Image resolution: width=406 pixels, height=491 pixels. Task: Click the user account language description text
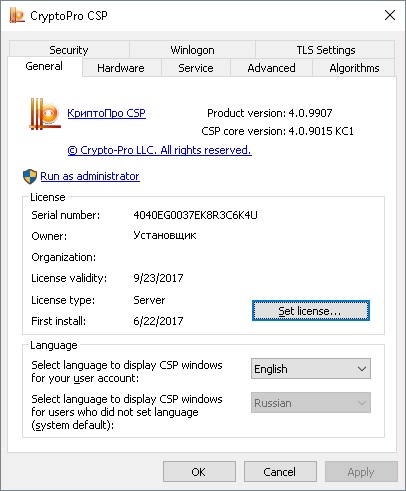(x=127, y=371)
